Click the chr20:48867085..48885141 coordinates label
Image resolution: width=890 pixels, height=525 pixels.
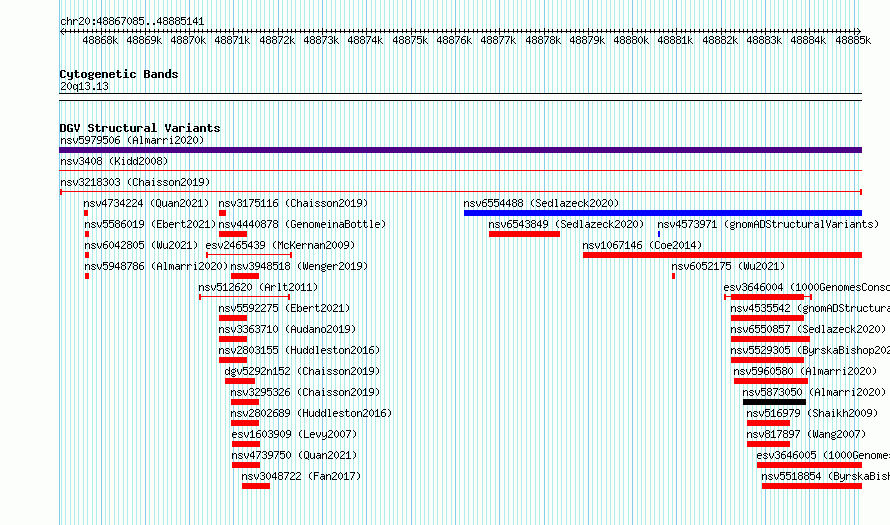click(132, 21)
